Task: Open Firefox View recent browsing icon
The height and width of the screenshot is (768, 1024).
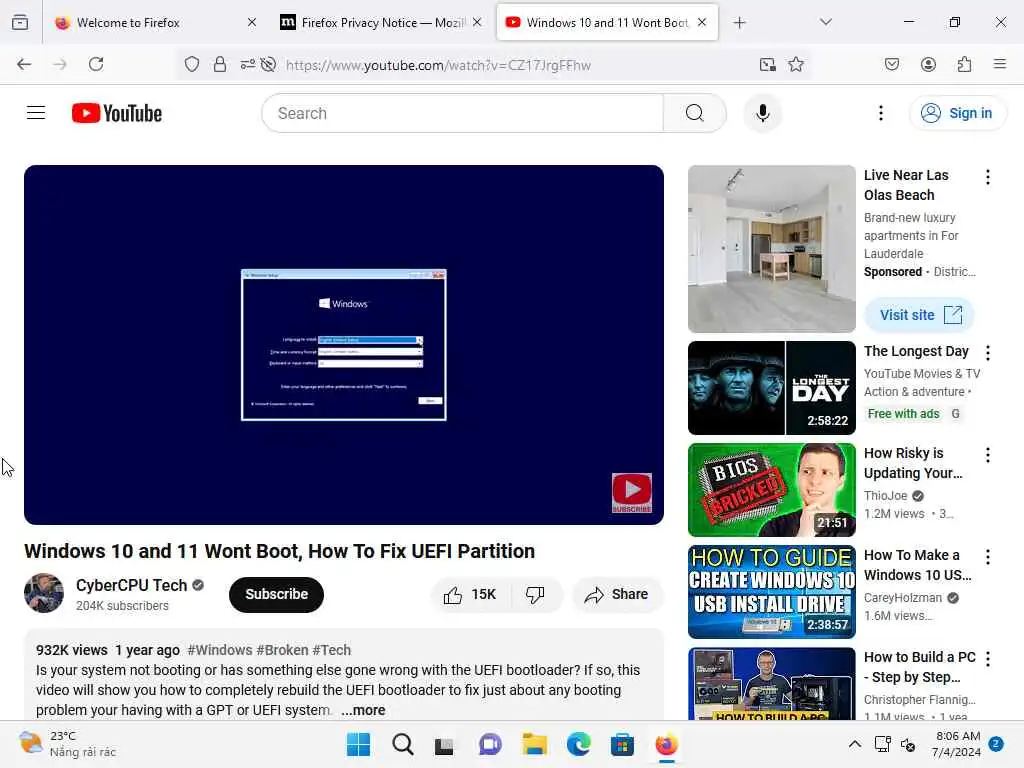Action: 20,22
